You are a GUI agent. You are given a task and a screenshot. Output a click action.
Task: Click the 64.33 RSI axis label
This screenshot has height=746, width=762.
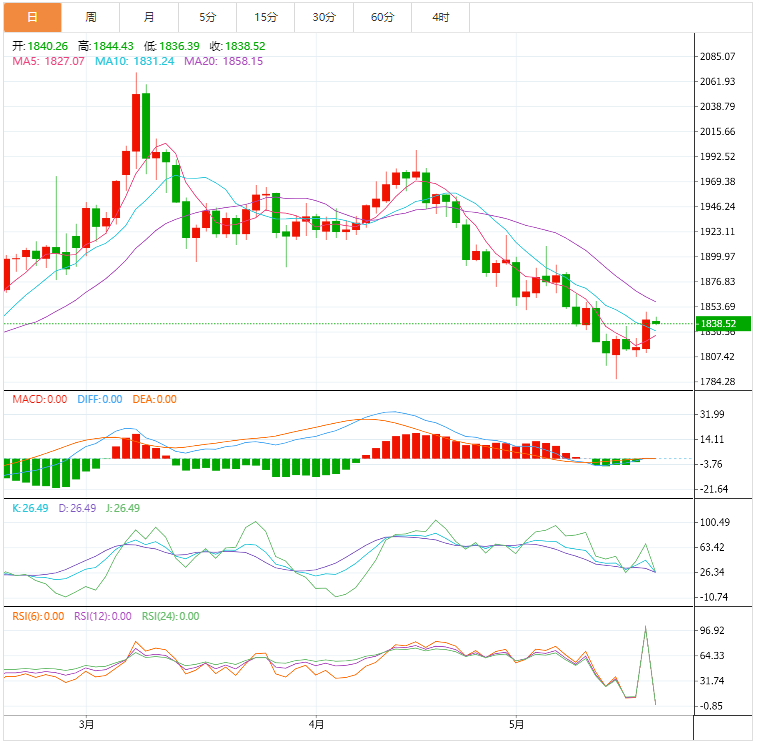[712, 656]
